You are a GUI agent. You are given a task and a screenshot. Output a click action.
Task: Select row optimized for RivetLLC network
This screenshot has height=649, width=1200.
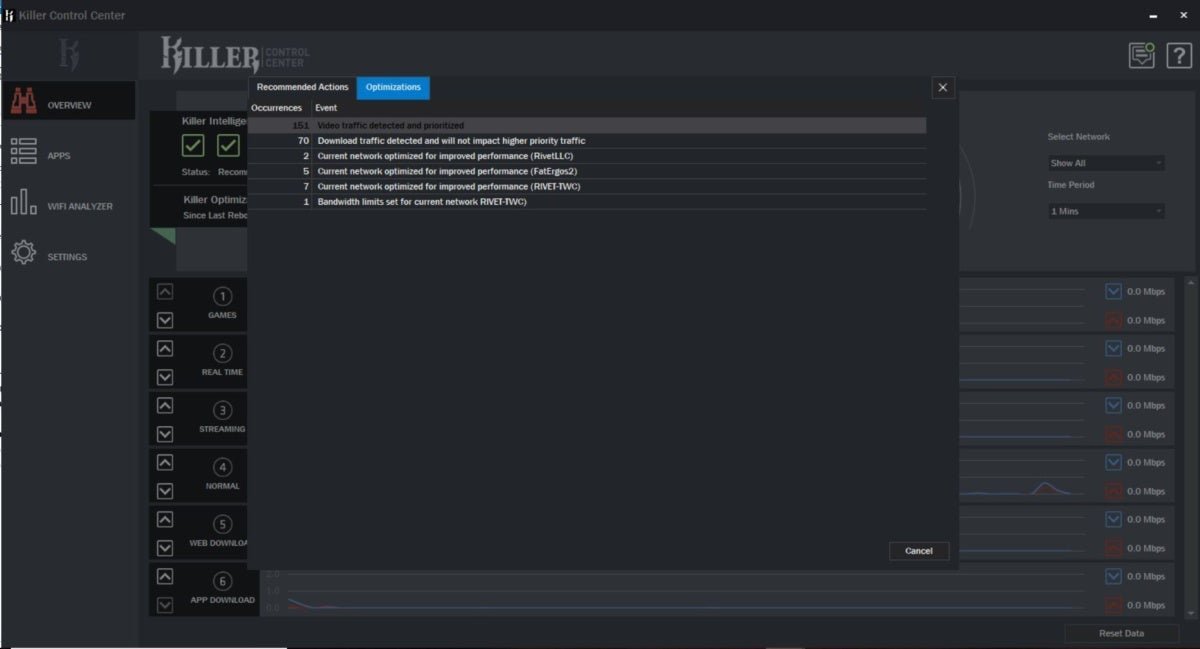587,156
